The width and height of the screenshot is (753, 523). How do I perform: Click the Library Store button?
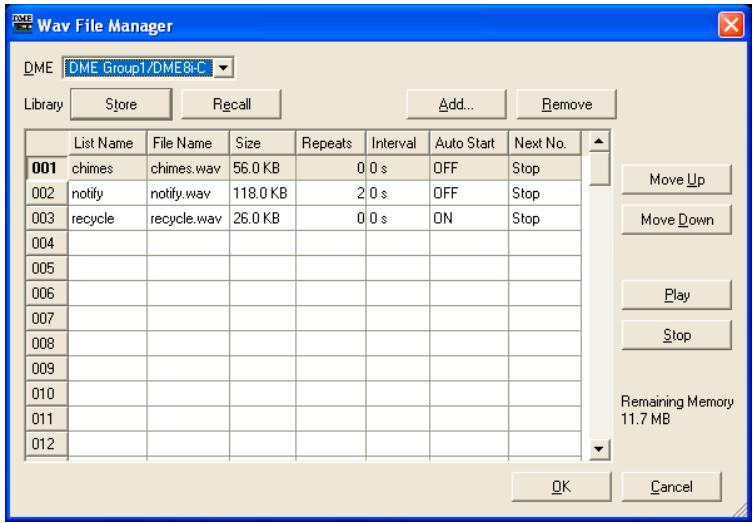(121, 104)
